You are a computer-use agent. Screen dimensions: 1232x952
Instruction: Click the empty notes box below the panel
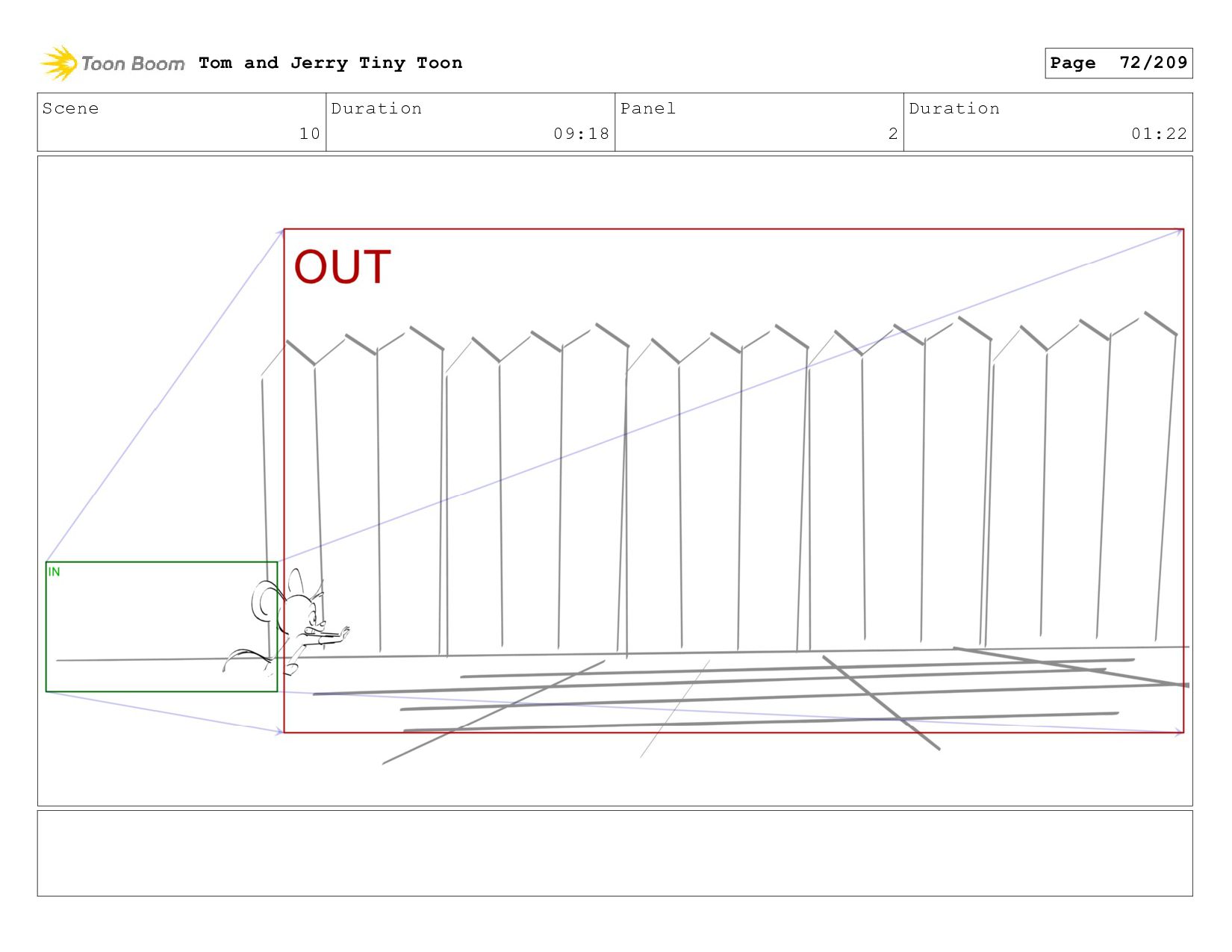point(615,853)
